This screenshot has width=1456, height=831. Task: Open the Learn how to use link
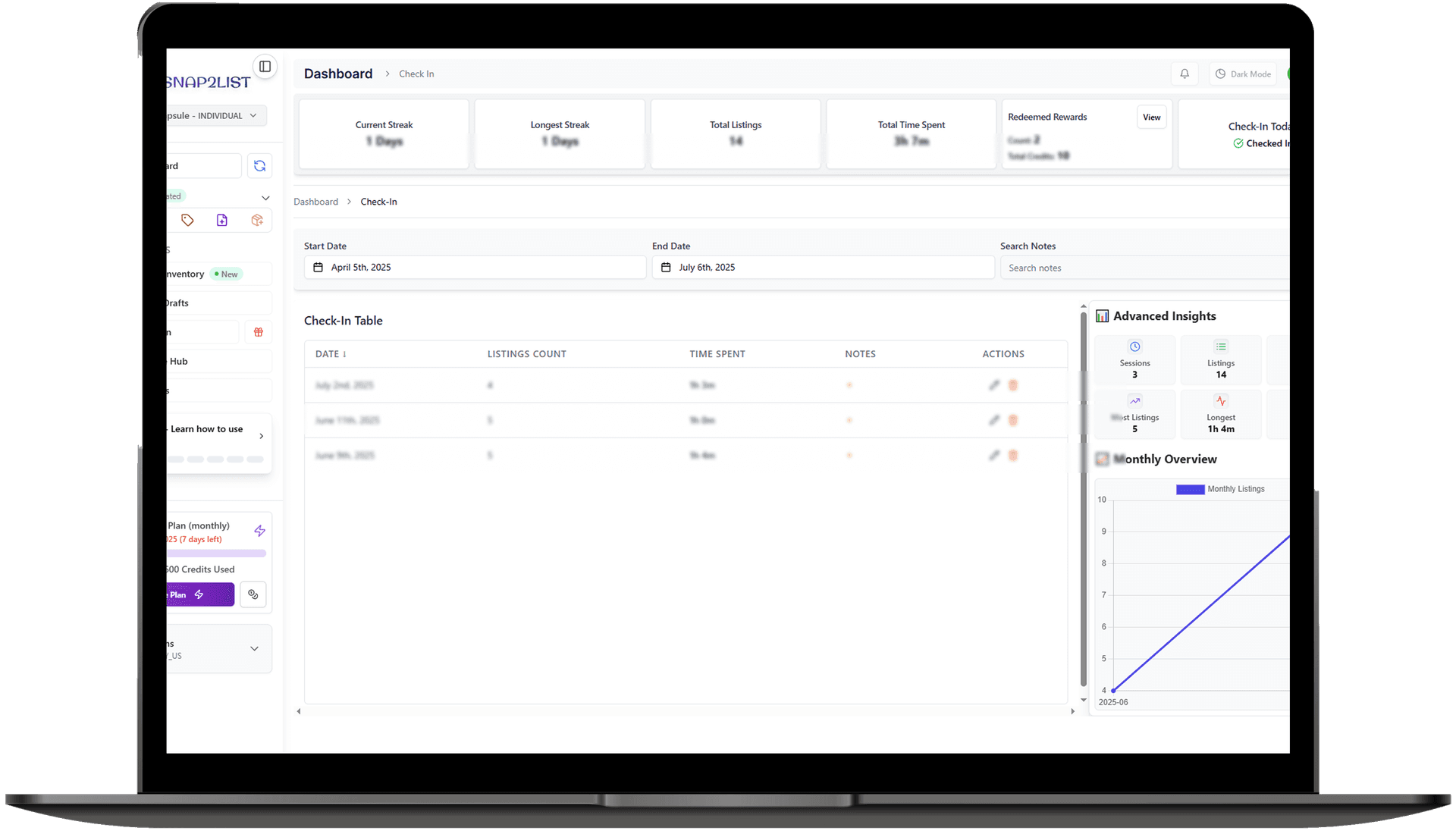pos(206,428)
